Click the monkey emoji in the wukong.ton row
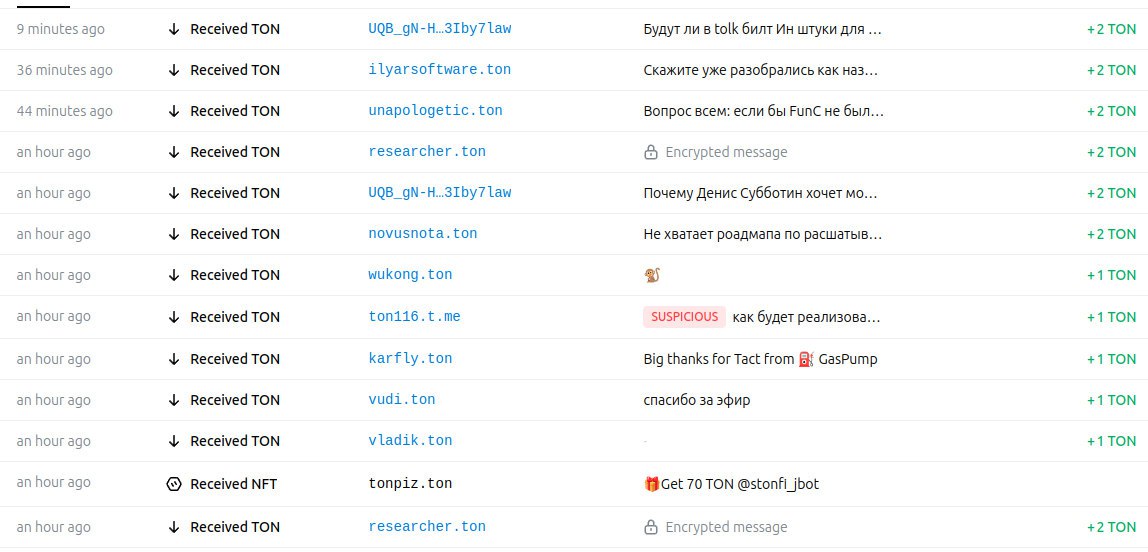Screen dimensions: 1148x552 652,275
